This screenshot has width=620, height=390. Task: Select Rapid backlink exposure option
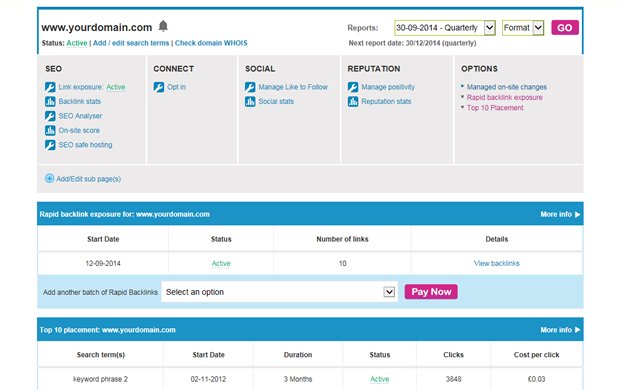click(505, 97)
